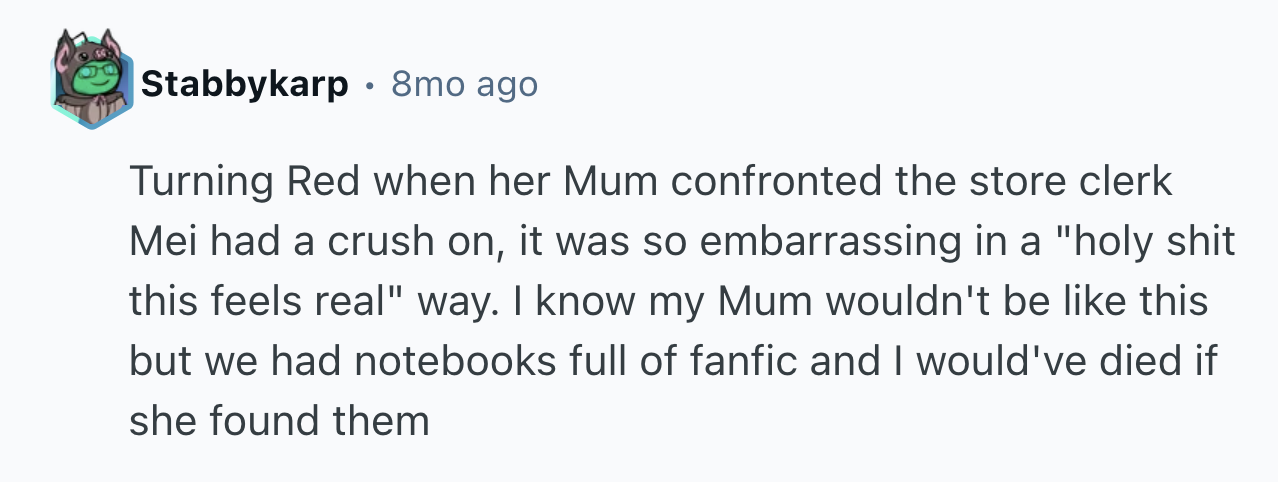This screenshot has width=1278, height=482.
Task: Click the phrase "store clerk" in comment
Action: (x=1062, y=183)
